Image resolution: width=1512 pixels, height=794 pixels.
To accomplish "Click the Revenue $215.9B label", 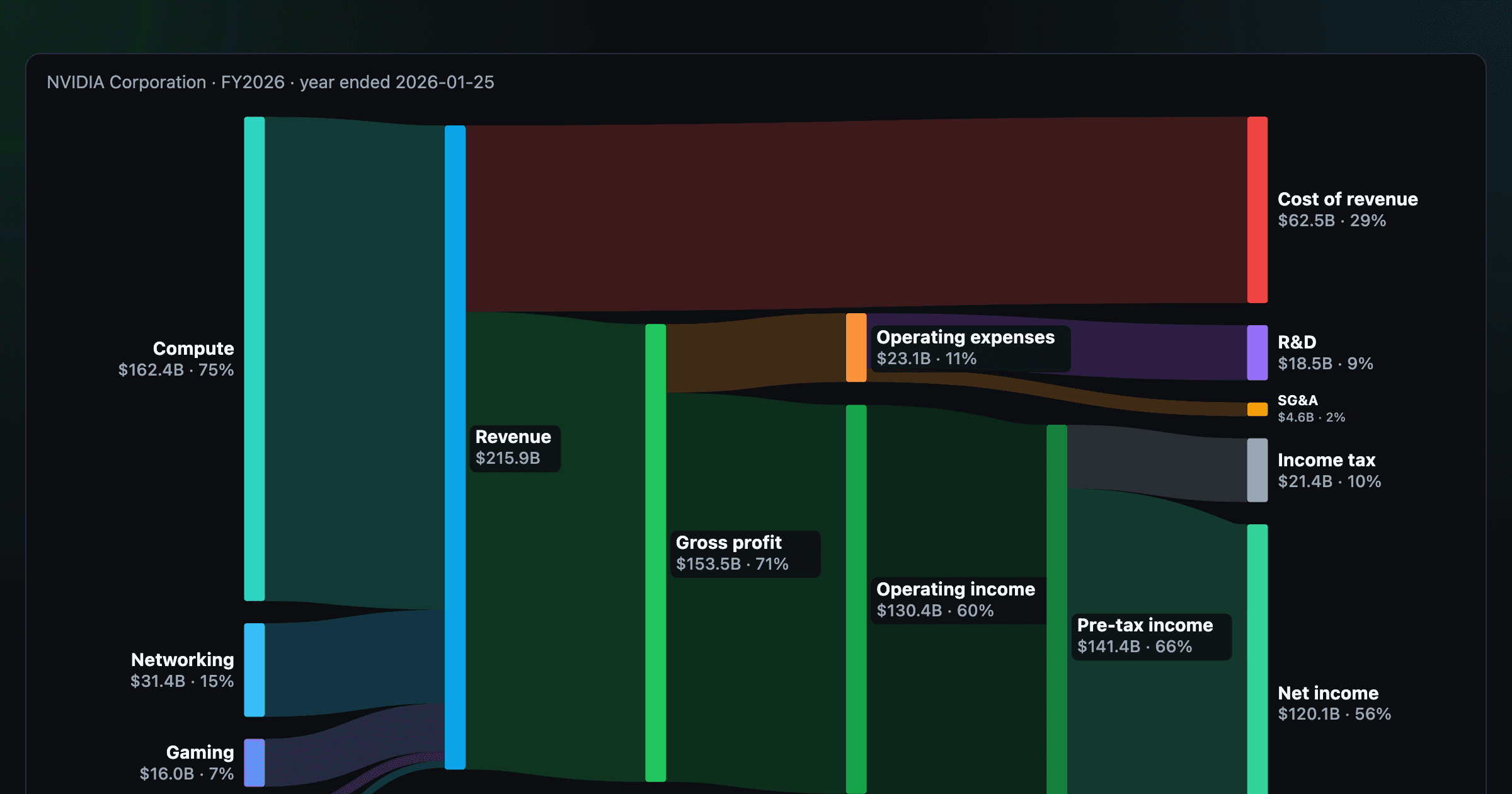I will [x=515, y=447].
